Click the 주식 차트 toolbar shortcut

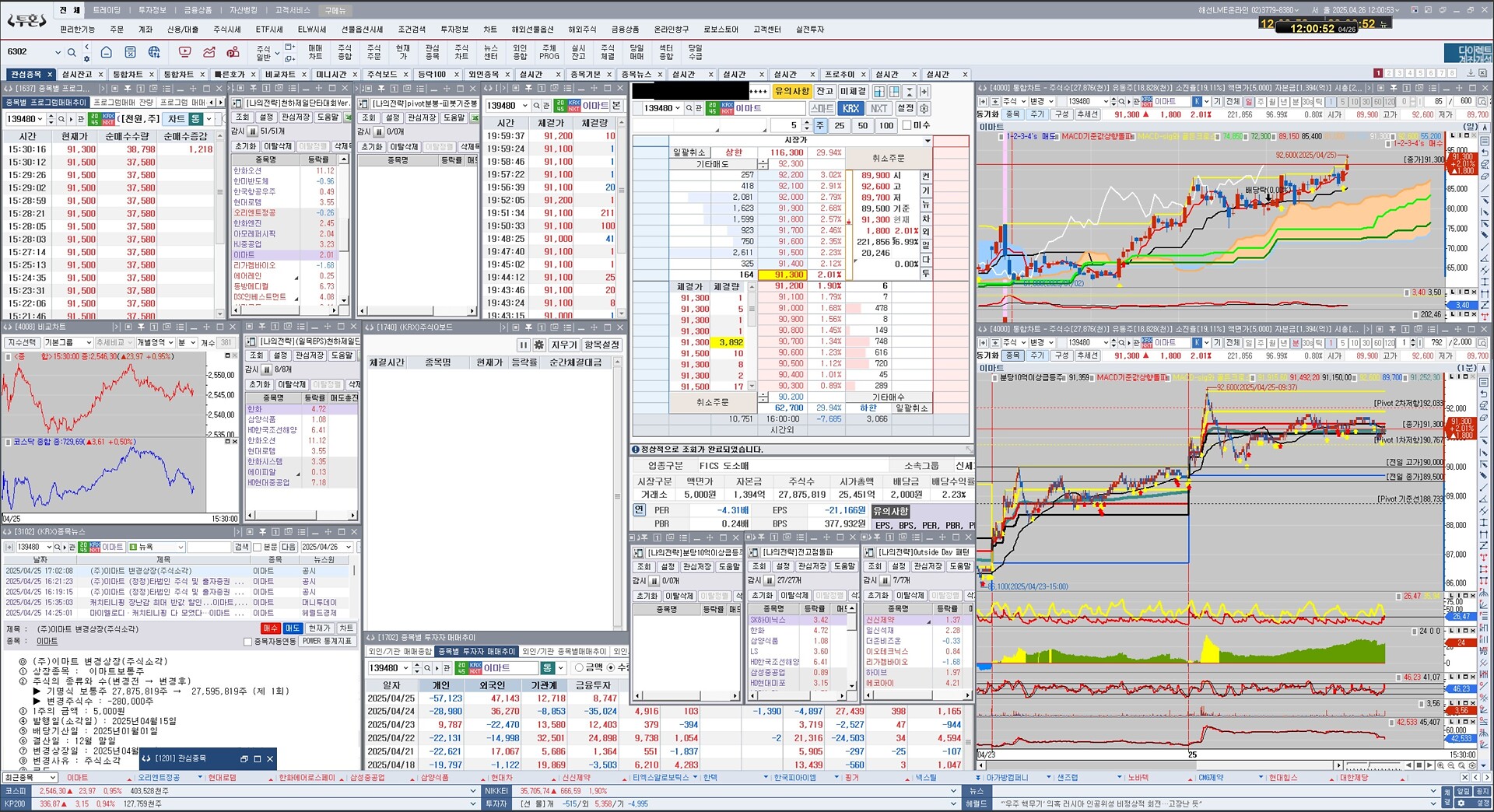(x=461, y=52)
